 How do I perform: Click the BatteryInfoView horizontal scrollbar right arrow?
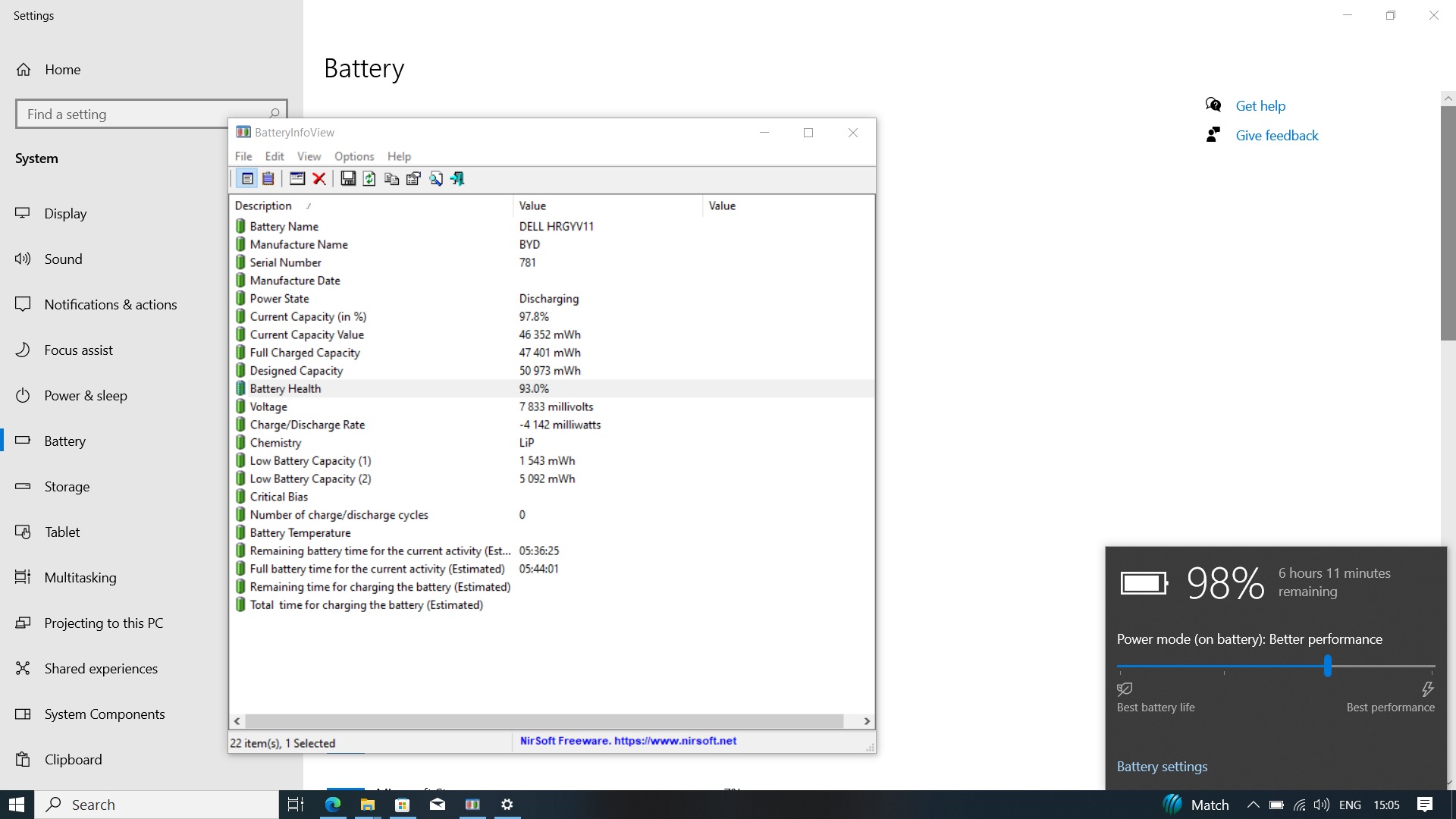click(867, 721)
